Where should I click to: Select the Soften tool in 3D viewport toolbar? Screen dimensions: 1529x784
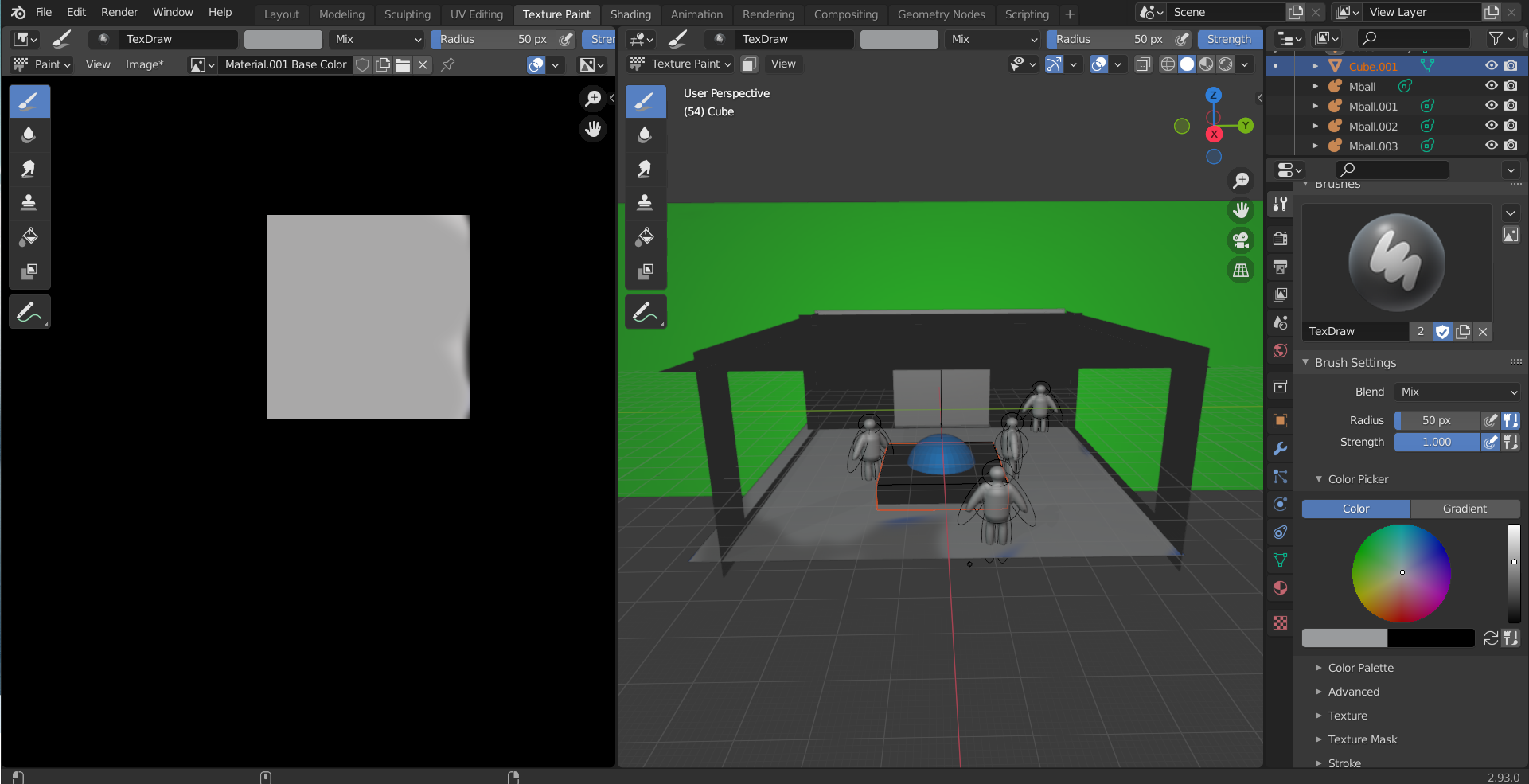(x=646, y=135)
